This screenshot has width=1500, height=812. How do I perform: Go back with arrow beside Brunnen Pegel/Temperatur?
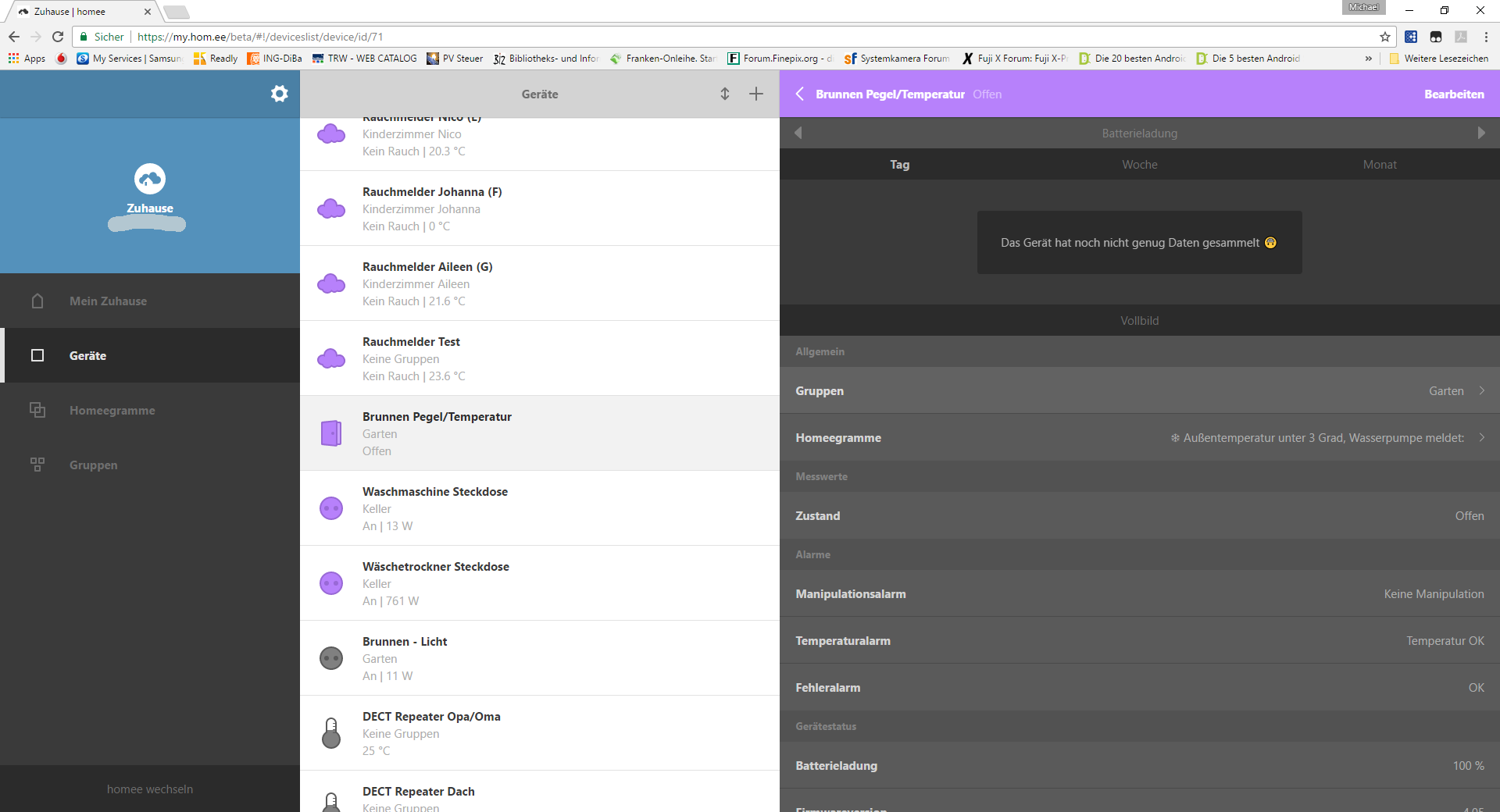click(799, 94)
